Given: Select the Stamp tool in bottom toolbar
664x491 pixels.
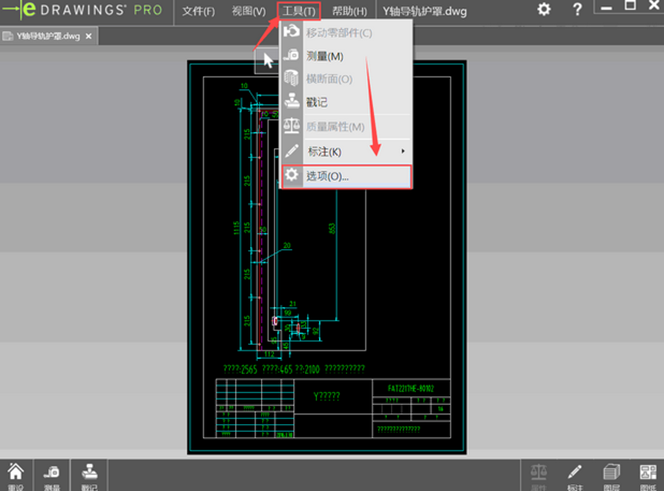Looking at the screenshot, I should point(89,474).
